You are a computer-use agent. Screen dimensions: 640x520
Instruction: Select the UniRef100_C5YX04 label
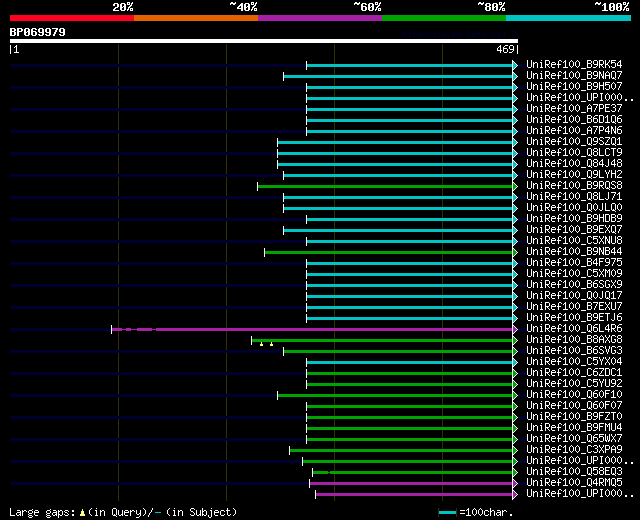point(574,362)
